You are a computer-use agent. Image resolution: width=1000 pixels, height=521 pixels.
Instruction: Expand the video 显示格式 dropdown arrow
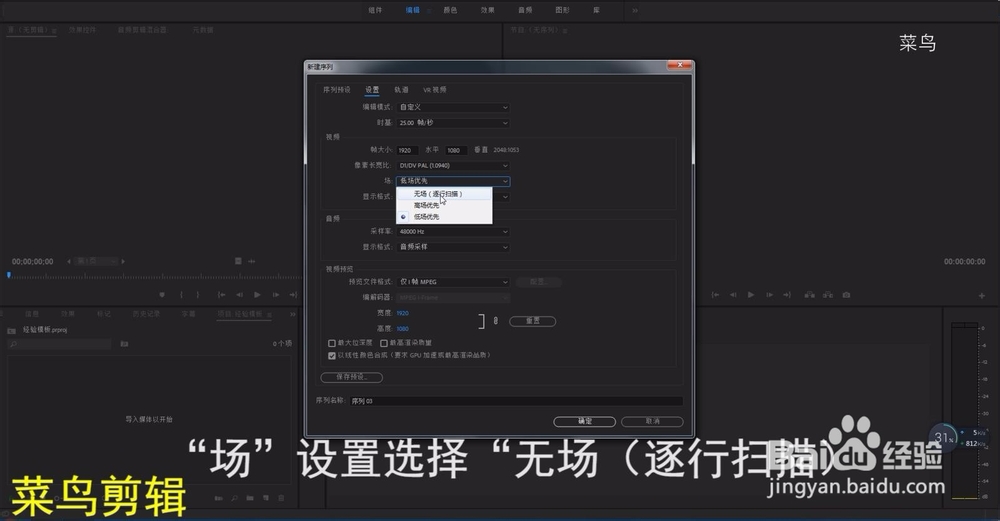click(x=504, y=197)
